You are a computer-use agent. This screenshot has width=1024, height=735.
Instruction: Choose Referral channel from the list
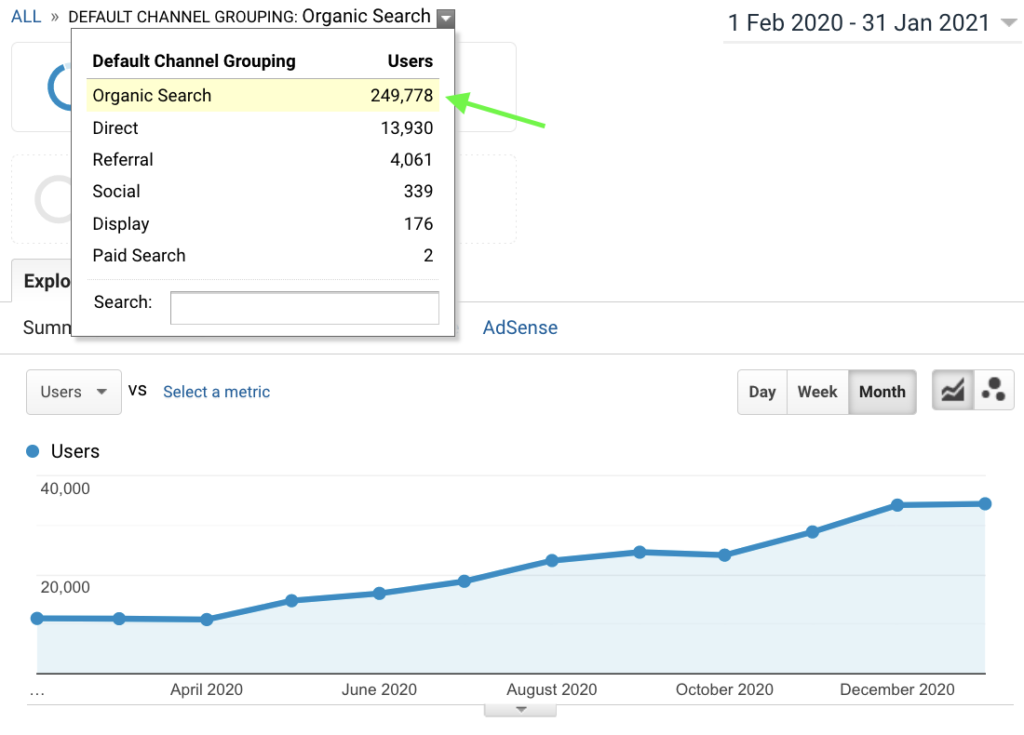point(123,160)
